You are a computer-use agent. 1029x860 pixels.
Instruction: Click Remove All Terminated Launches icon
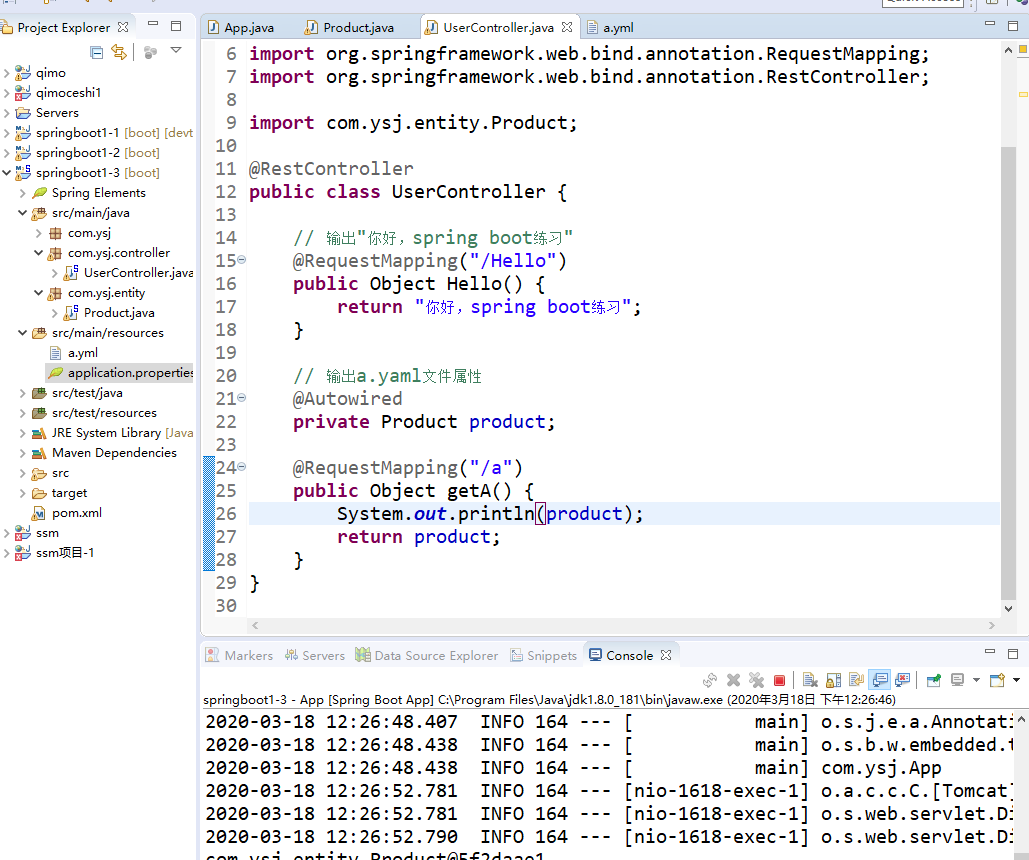pyautogui.click(x=756, y=680)
